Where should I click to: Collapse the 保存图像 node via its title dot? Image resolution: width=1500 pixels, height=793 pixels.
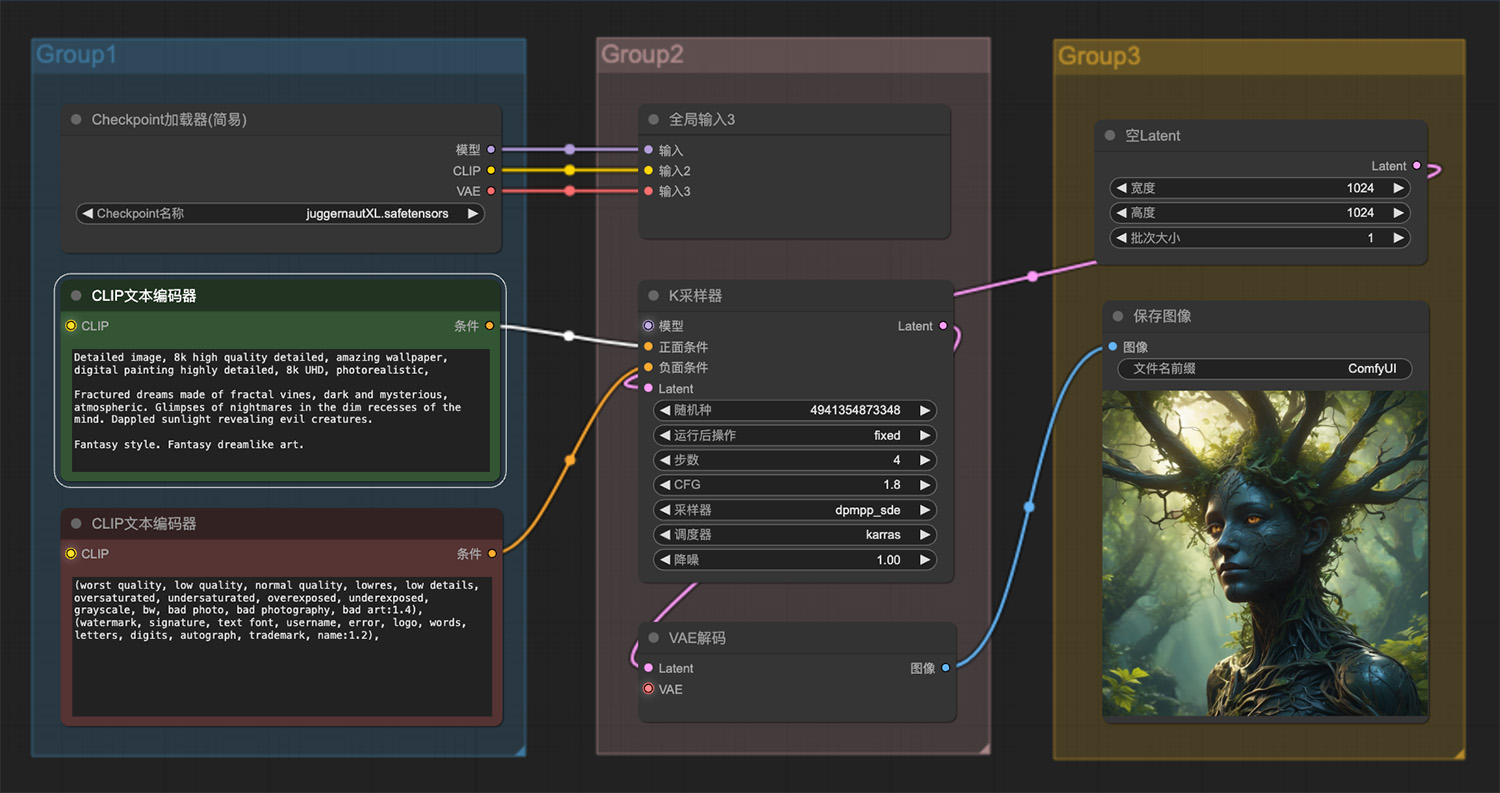point(1118,316)
